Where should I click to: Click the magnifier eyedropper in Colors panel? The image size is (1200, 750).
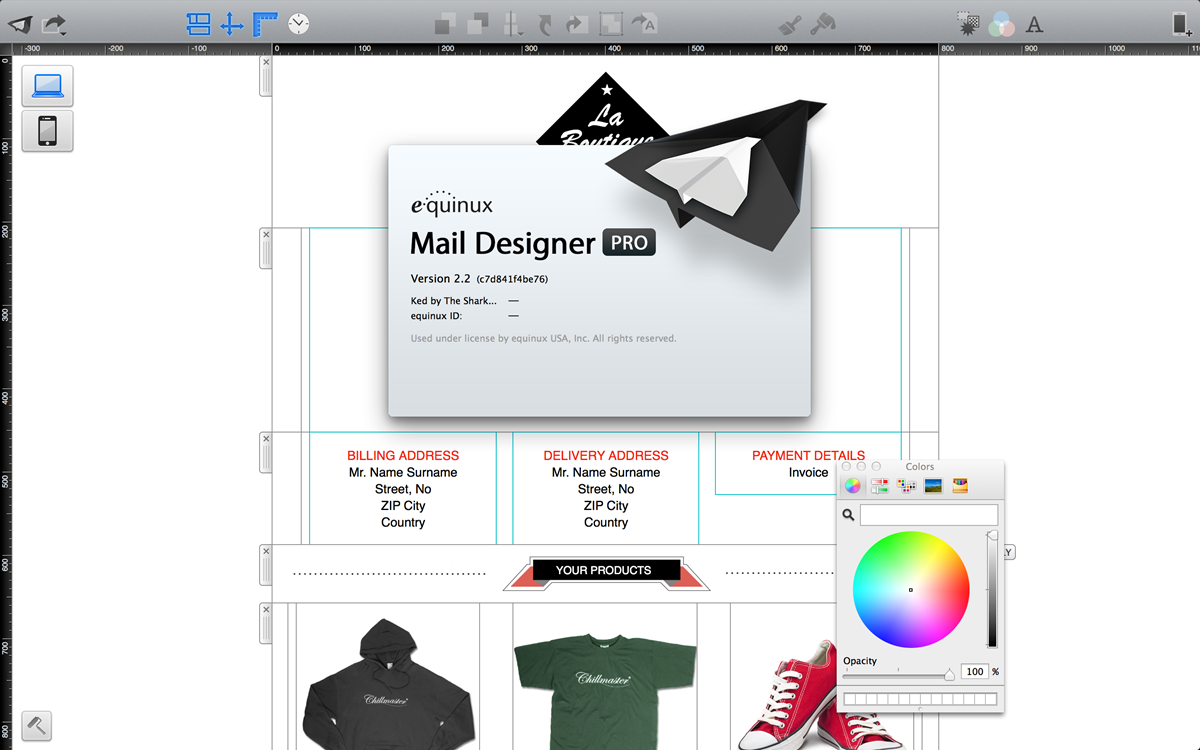849,515
